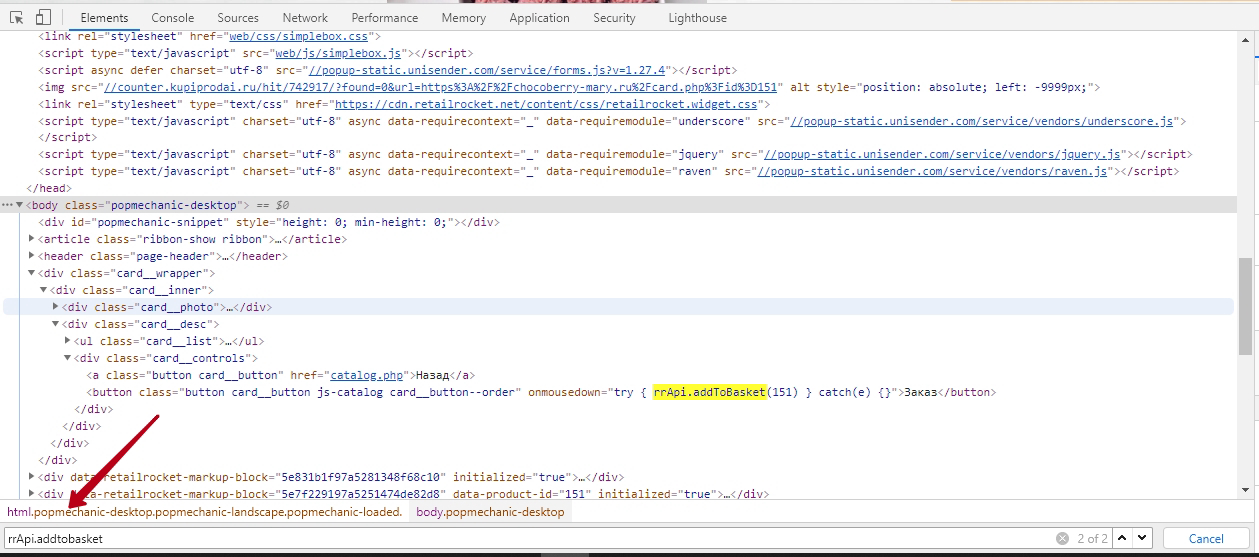Follow the catalog.php href link
This screenshot has width=1259, height=557.
tap(366, 376)
